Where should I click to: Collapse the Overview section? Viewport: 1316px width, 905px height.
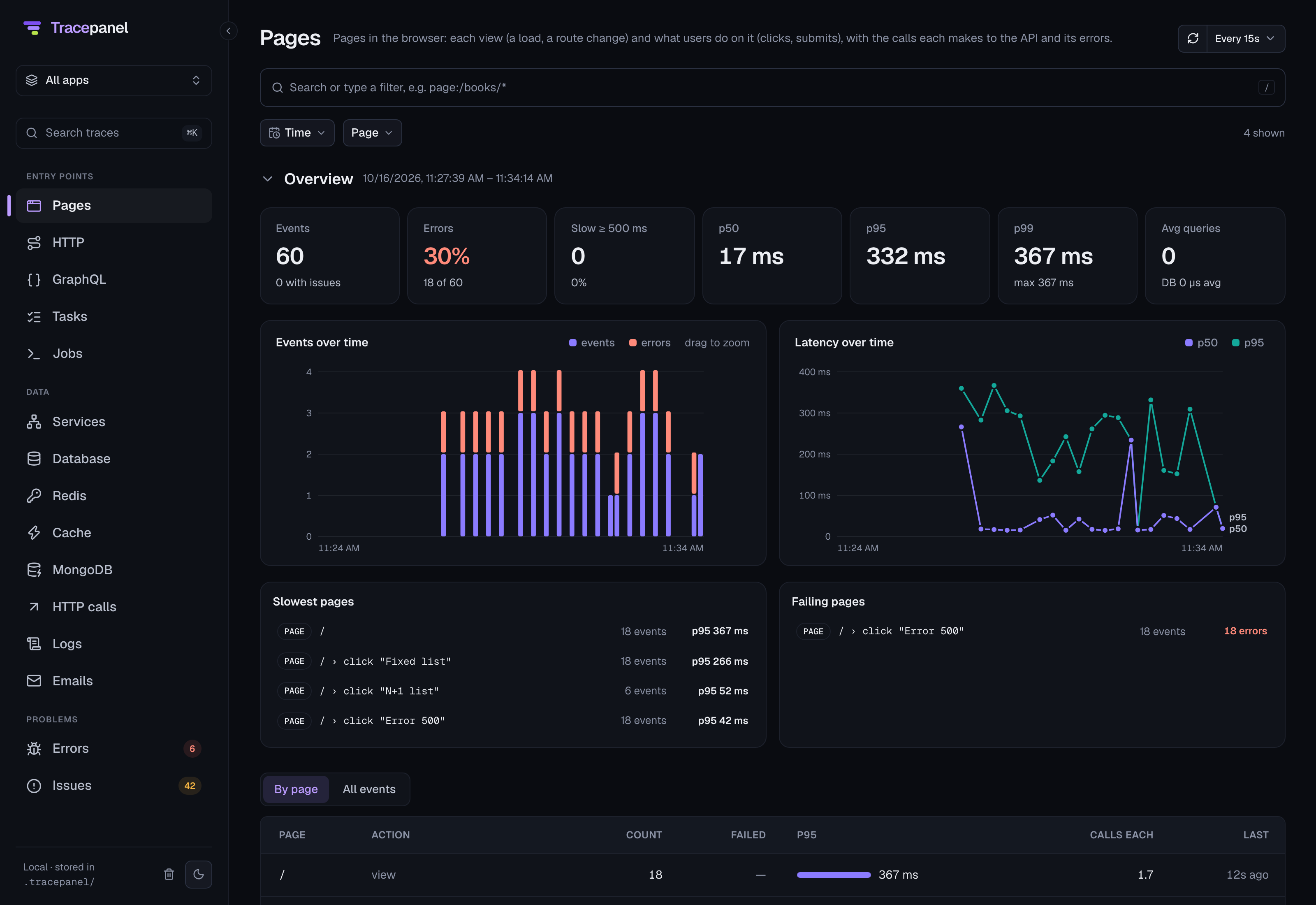(x=267, y=179)
